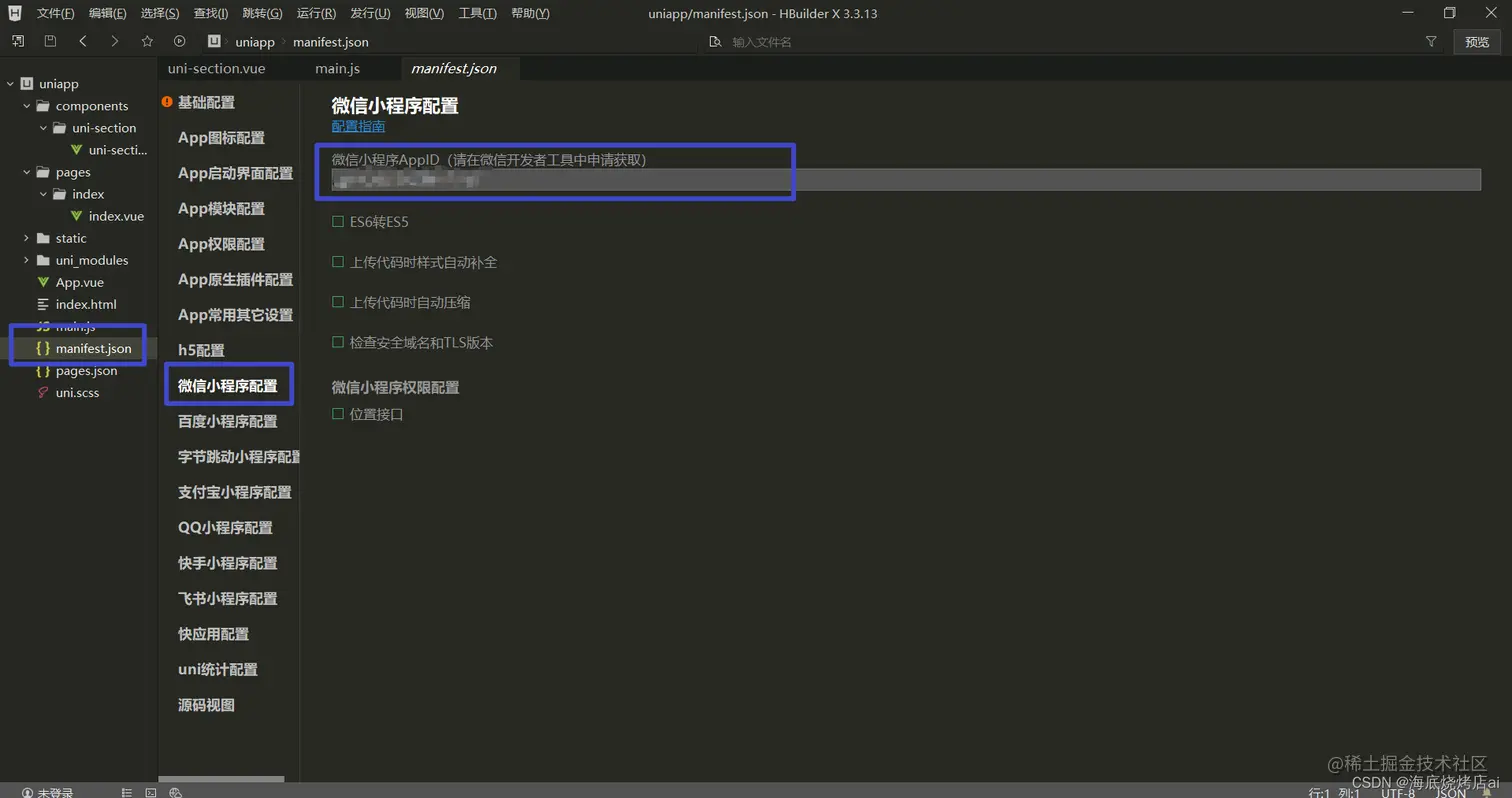Open index.vue in file tree

tap(116, 216)
